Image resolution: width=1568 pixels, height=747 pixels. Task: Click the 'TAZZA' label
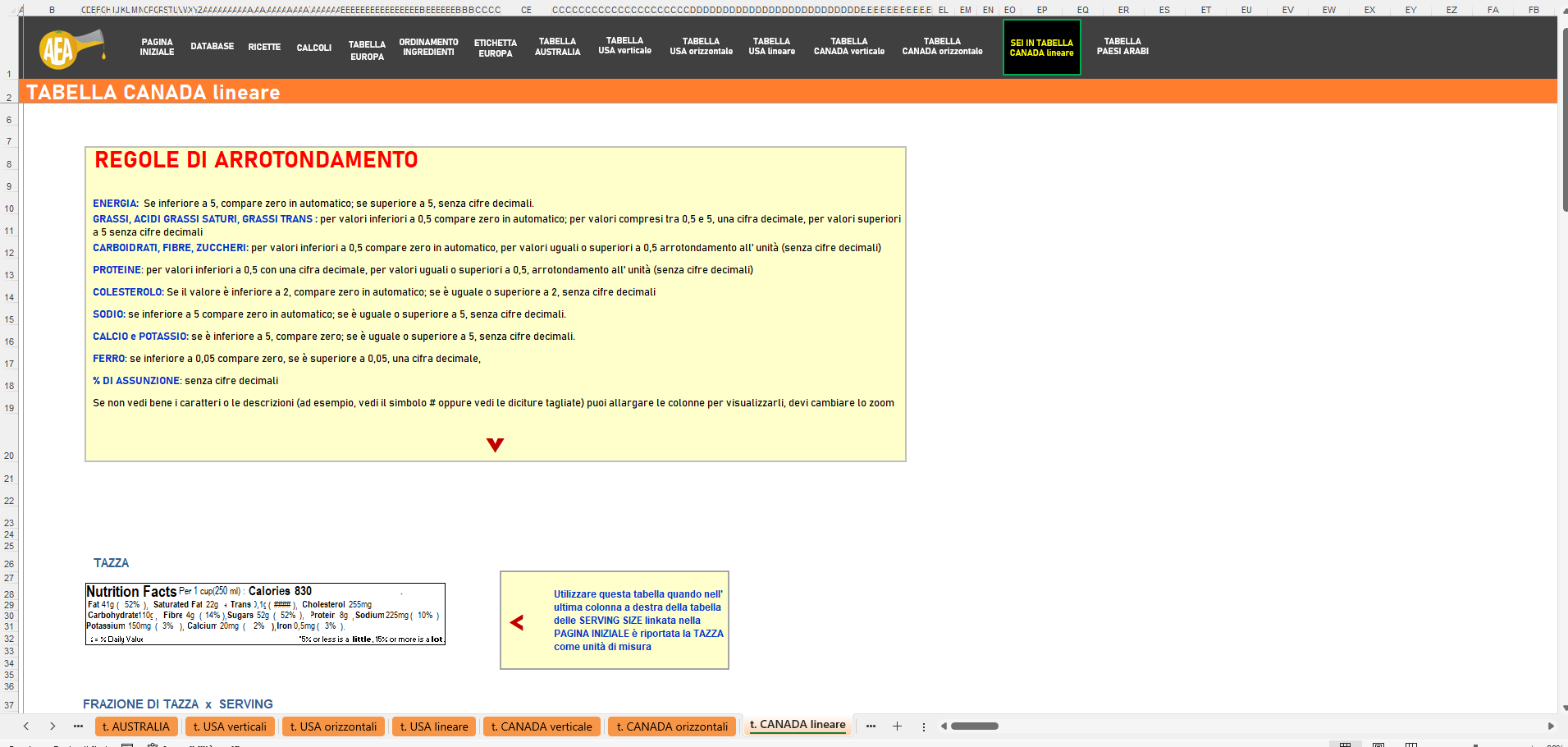pos(111,563)
